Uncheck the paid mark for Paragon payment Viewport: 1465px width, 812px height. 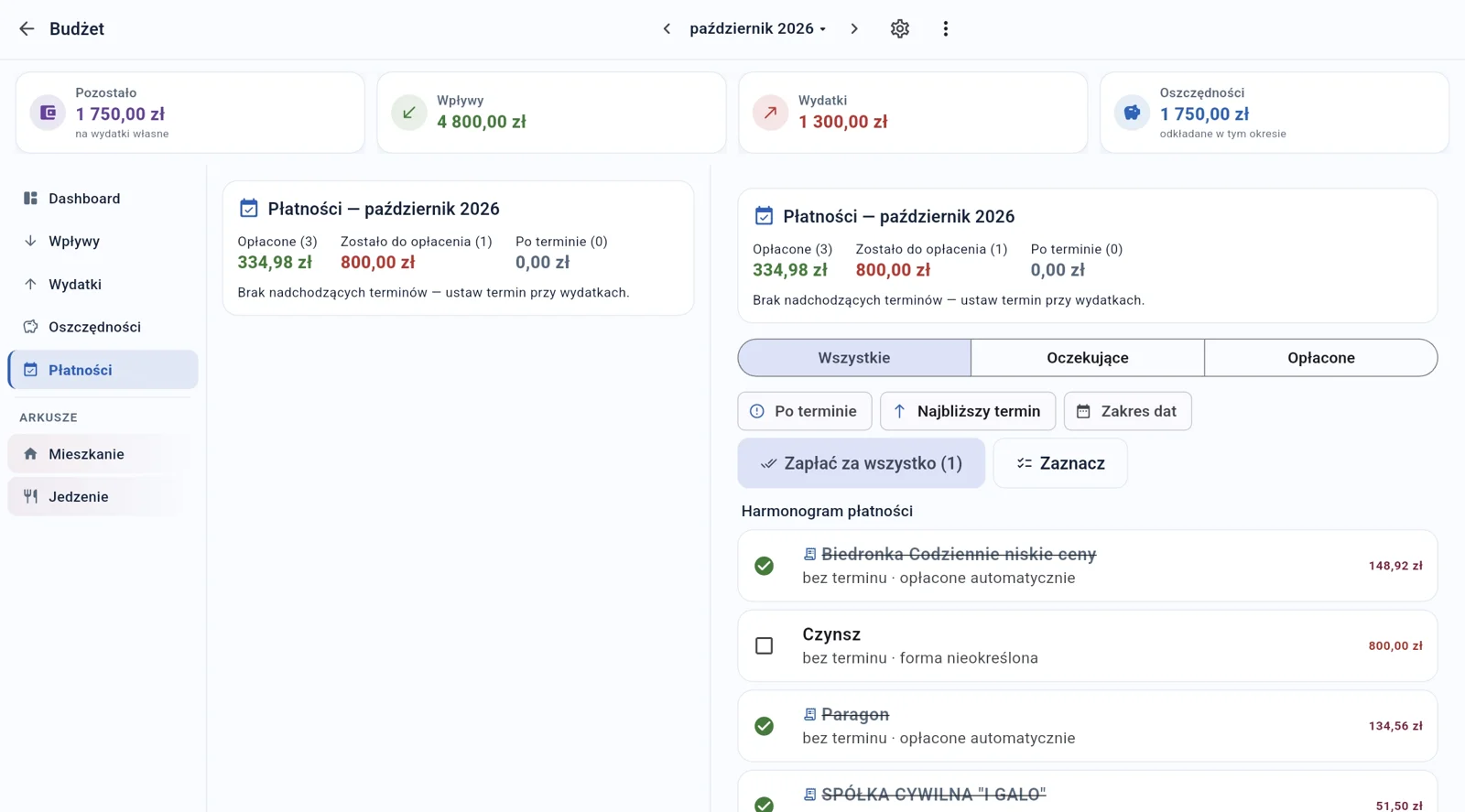point(765,726)
